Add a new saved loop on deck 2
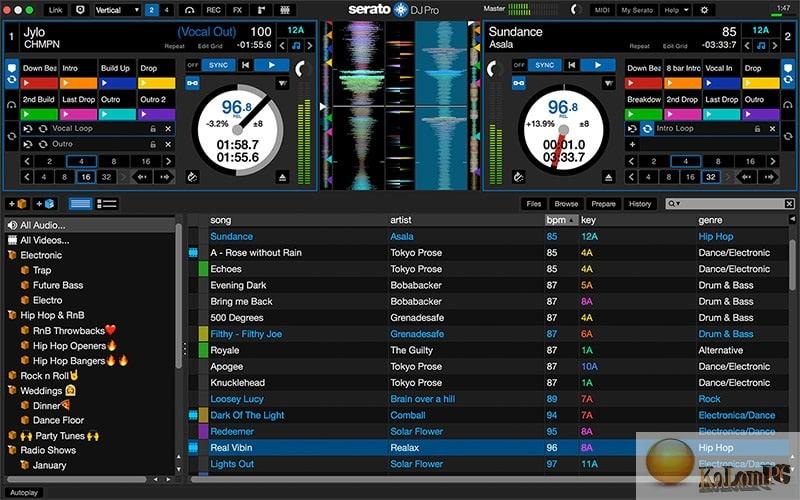This screenshot has height=500, width=800. [632, 144]
